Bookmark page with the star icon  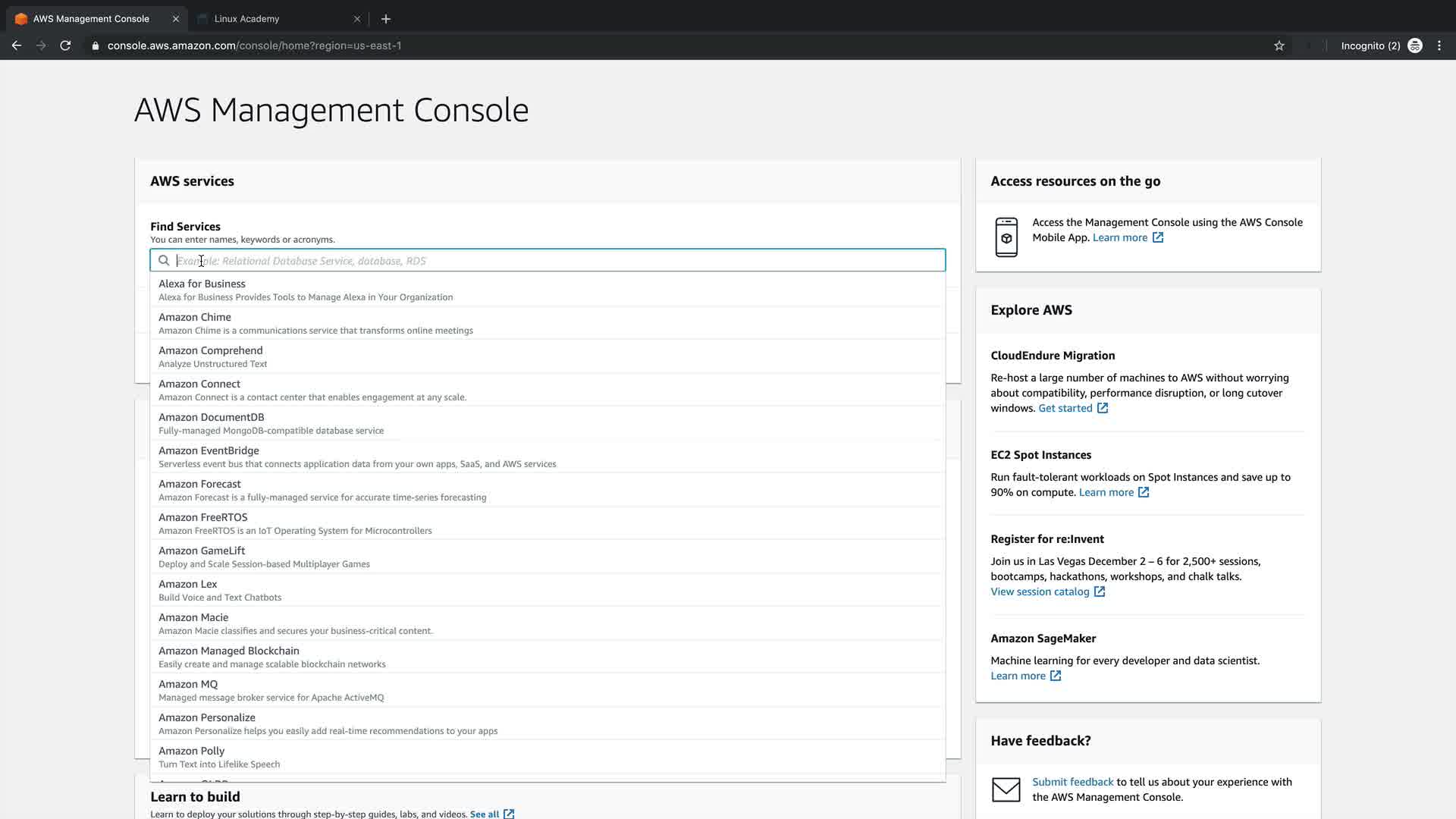click(1279, 45)
